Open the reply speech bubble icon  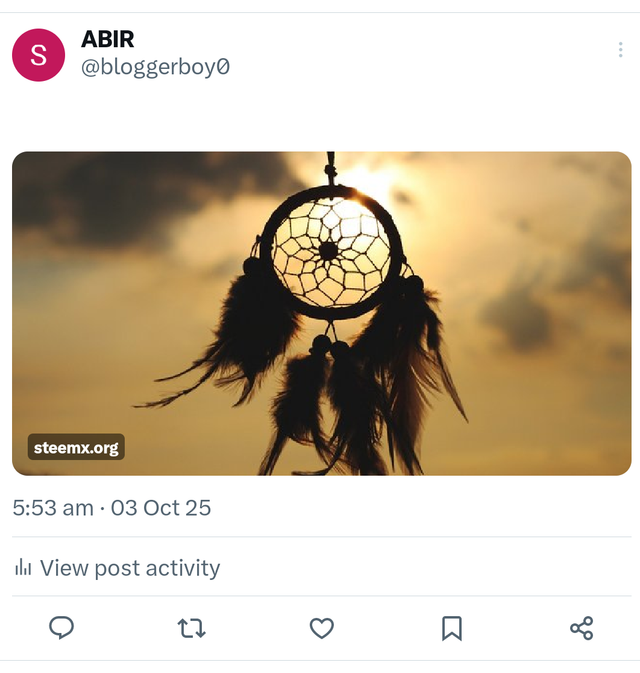62,628
